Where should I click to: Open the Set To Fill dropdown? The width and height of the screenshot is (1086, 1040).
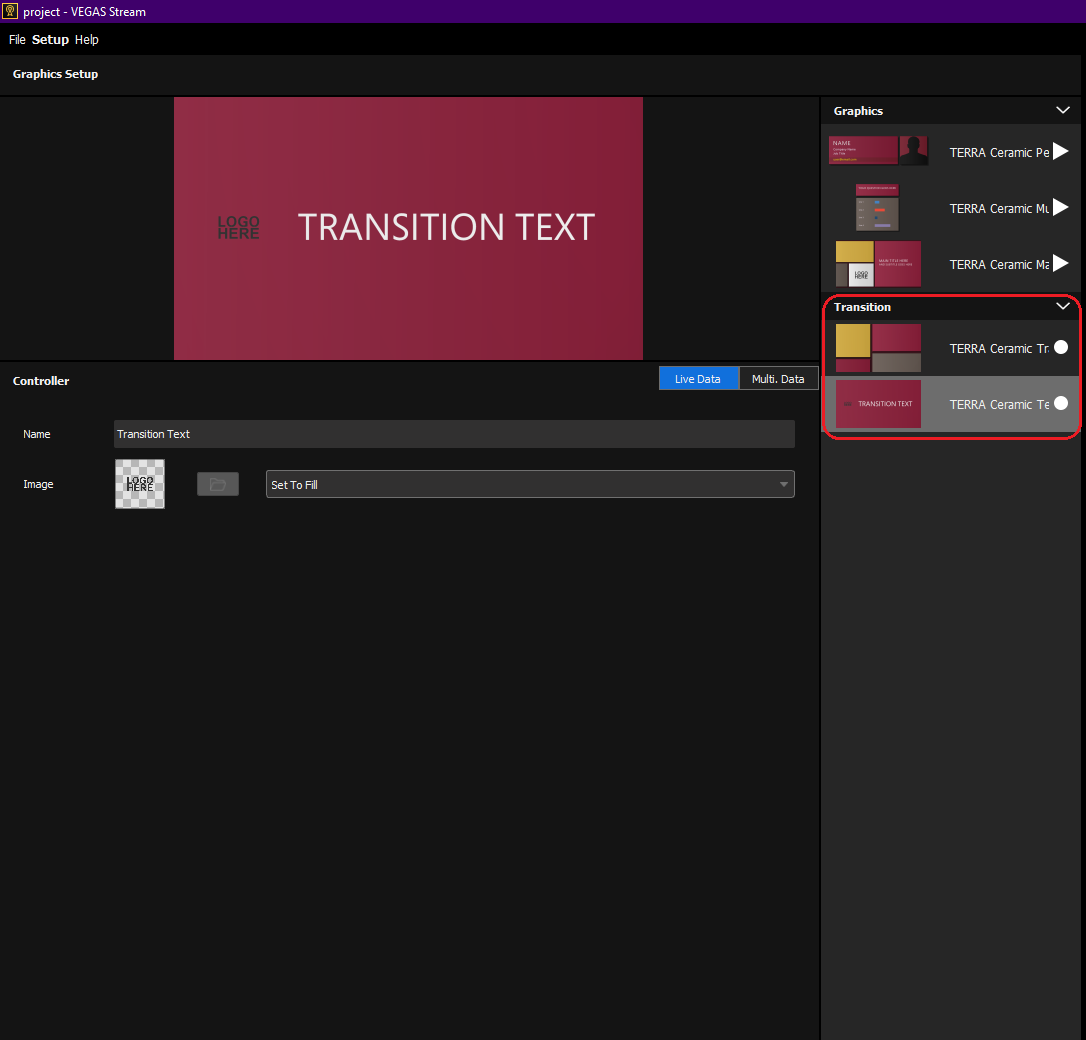(x=530, y=484)
